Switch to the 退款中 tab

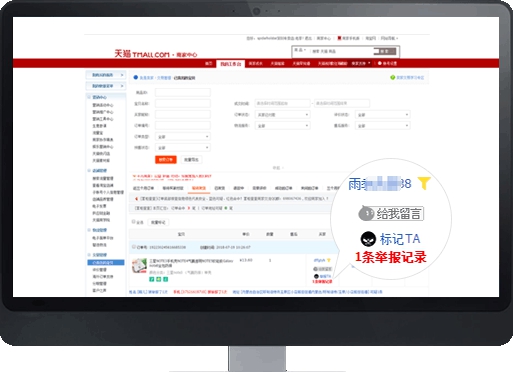coord(238,188)
